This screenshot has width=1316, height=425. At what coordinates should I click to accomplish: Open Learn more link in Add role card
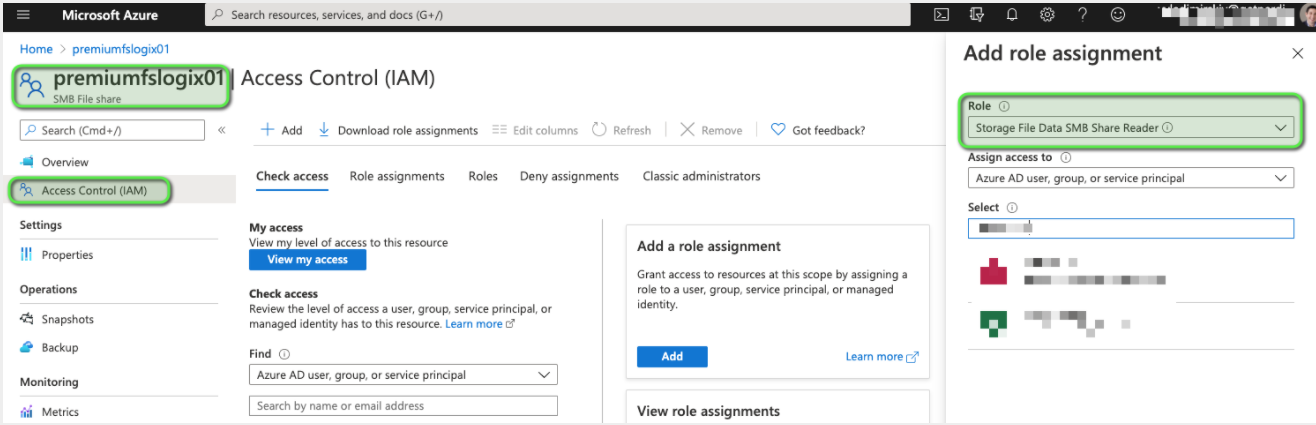(881, 356)
